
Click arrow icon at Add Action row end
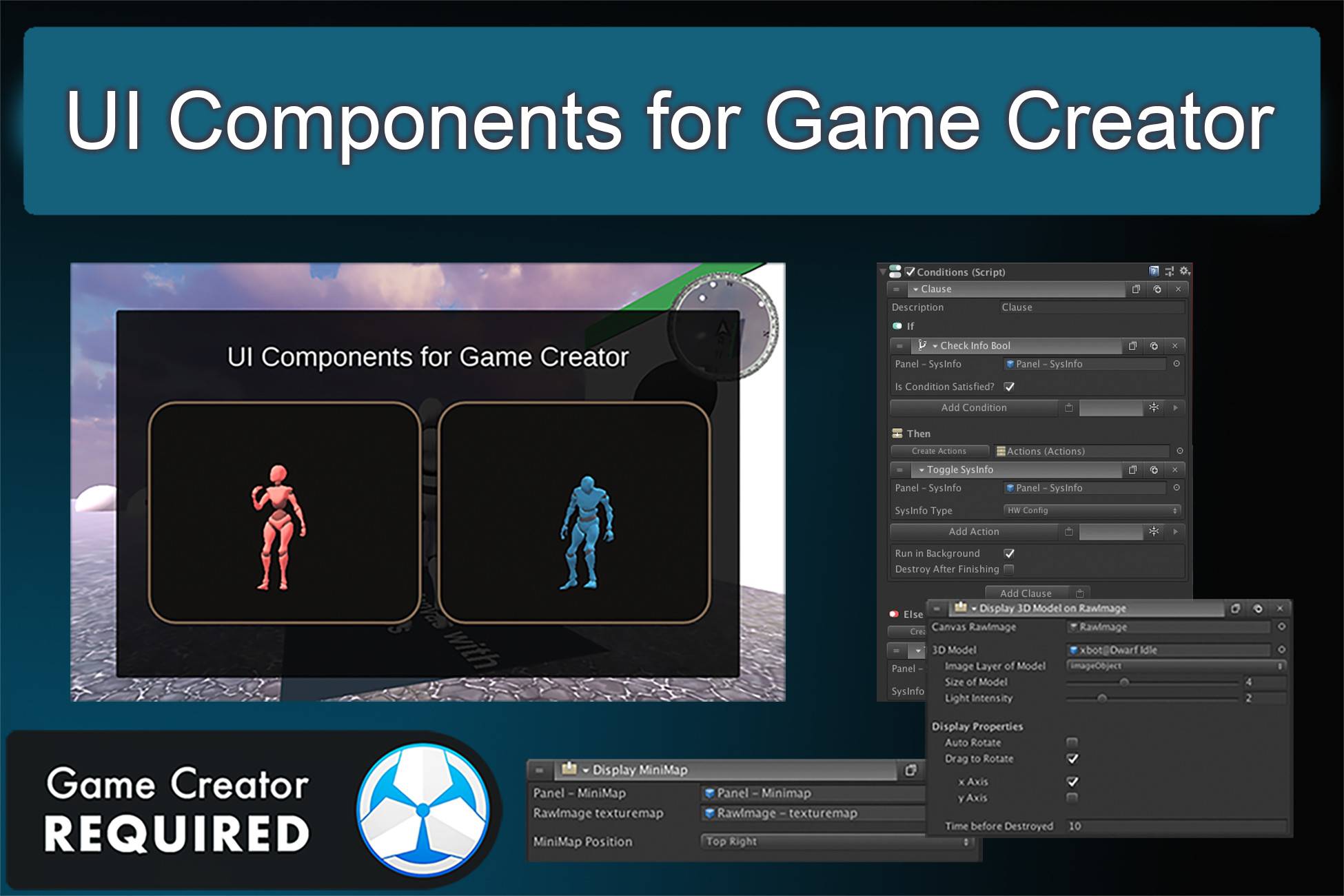click(x=1175, y=531)
